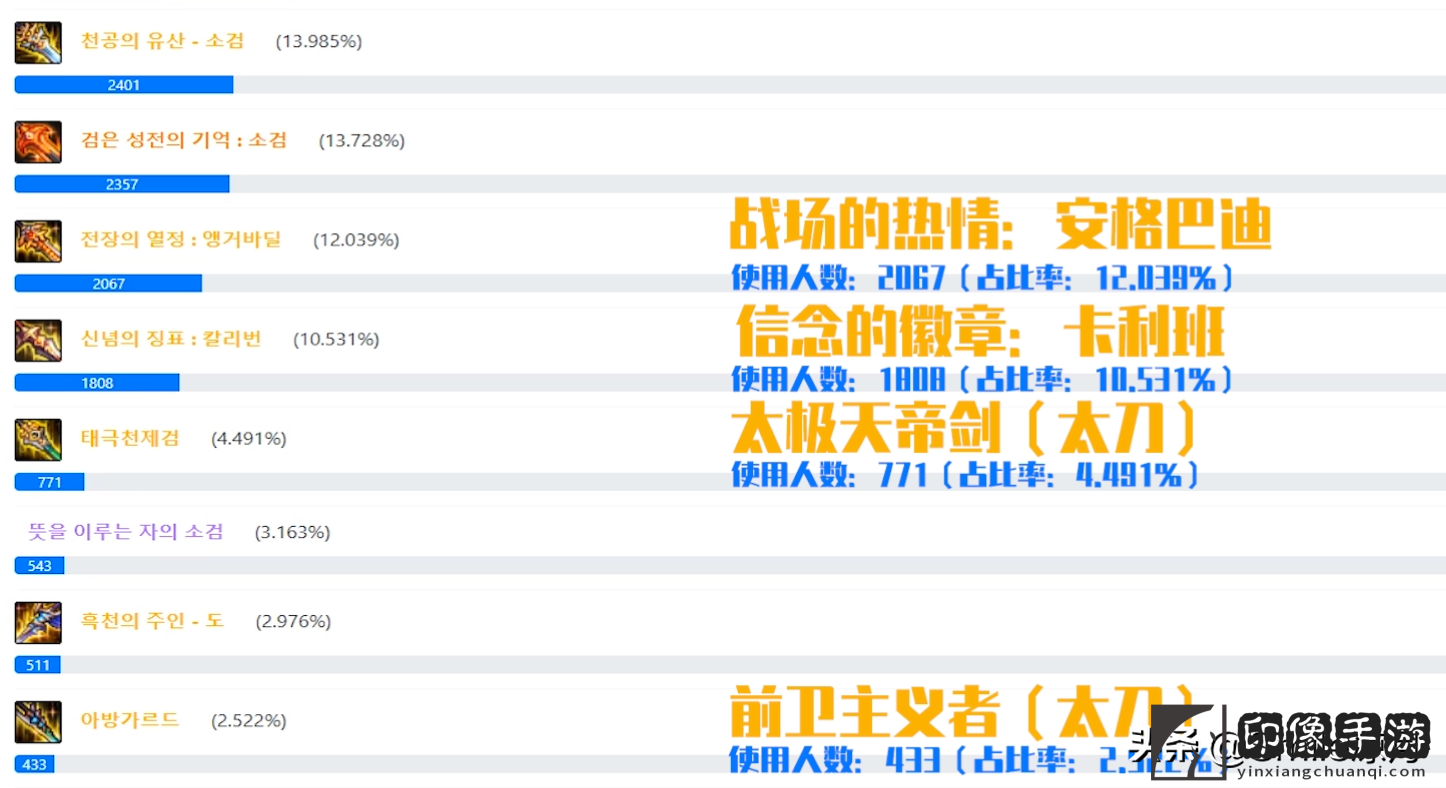This screenshot has height=788, width=1446.
Task: Open the 뜻을 이루는 자의 소검 item link
Action: 126,531
